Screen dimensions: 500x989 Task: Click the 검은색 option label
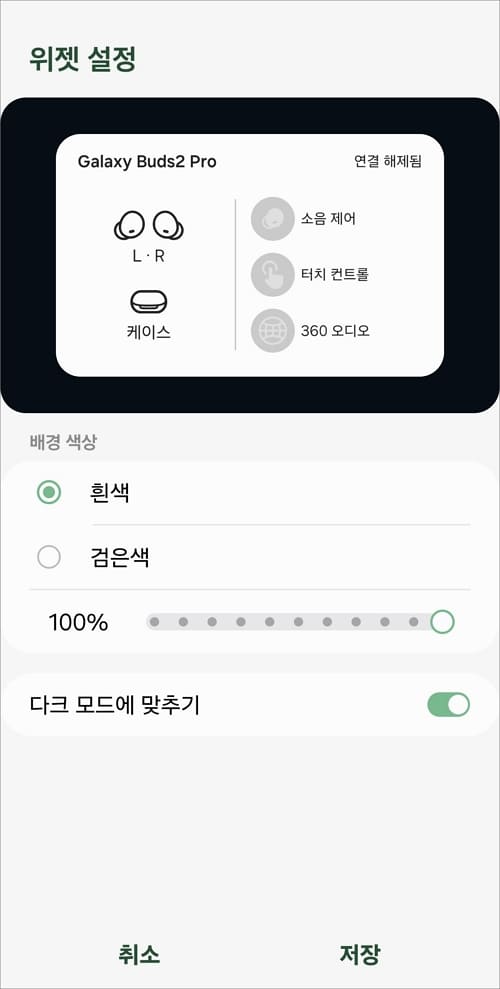120,557
